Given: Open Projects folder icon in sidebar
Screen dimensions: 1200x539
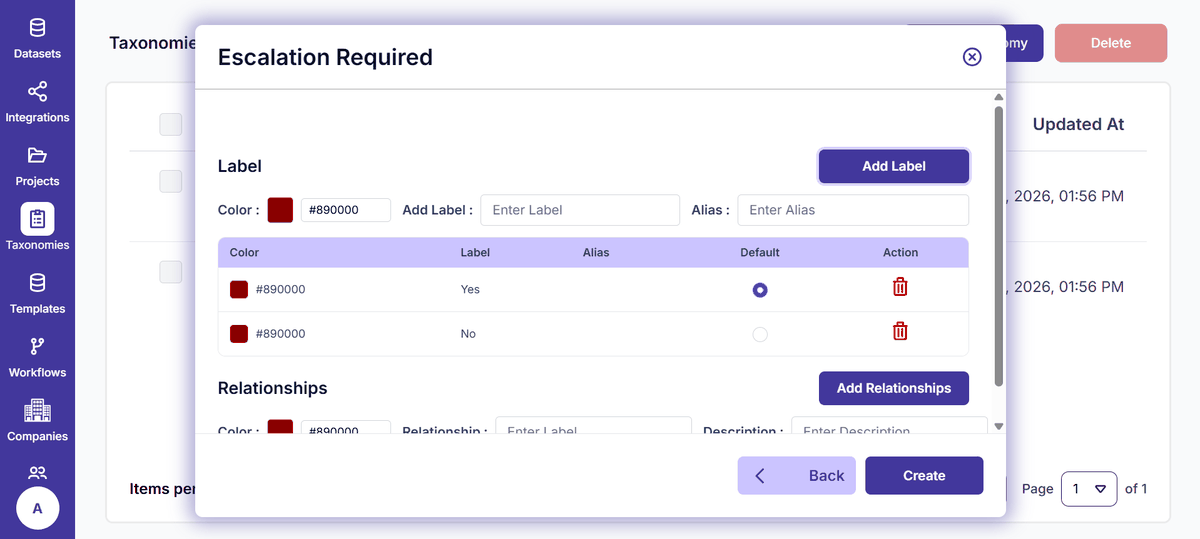Looking at the screenshot, I should pos(37,156).
